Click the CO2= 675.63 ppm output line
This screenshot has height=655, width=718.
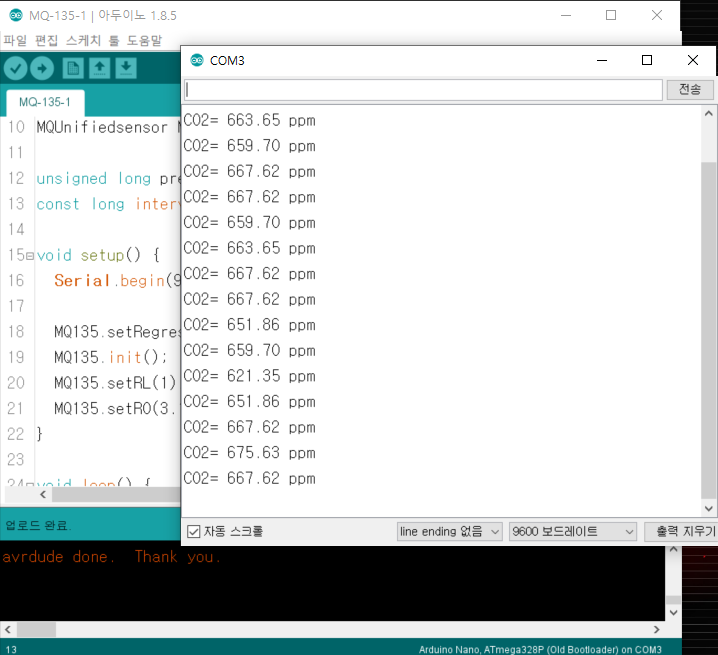tap(250, 453)
